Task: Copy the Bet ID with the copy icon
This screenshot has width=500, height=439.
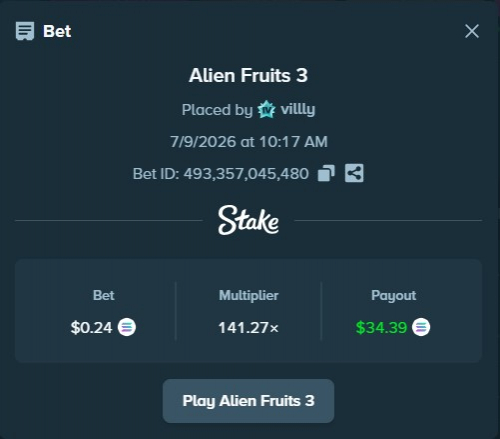Action: [x=326, y=173]
